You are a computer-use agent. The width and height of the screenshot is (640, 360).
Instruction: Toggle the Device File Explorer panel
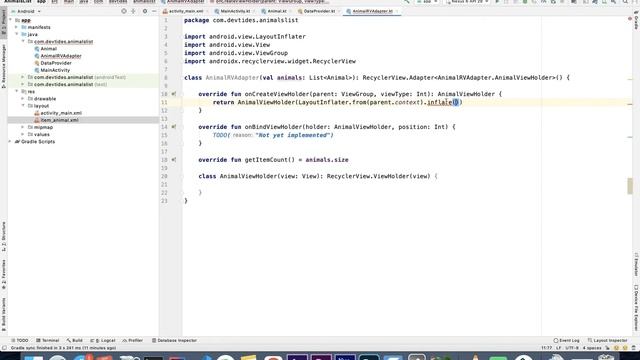pyautogui.click(x=636, y=308)
